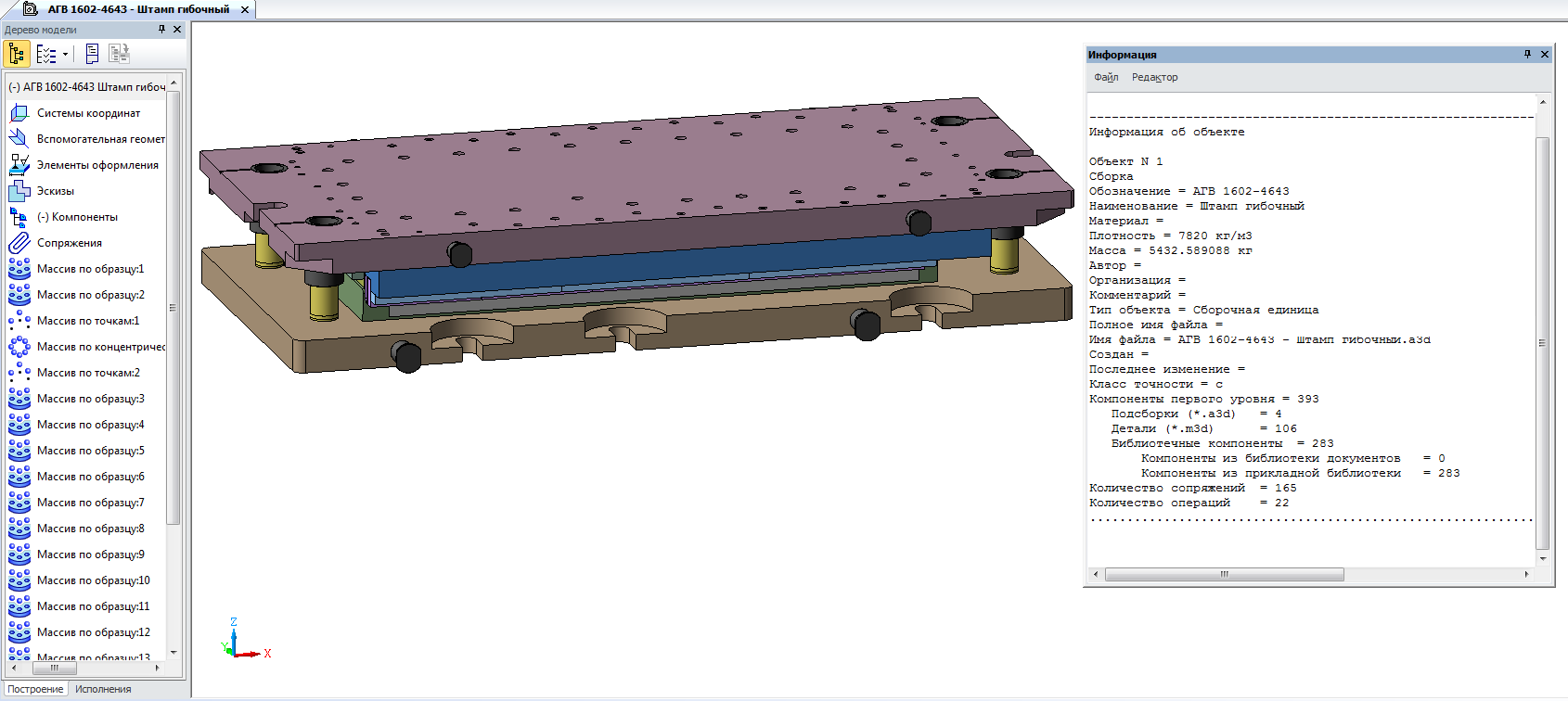The image size is (1568, 701).
Task: Select the Построение tab at bottom
Action: 35,689
